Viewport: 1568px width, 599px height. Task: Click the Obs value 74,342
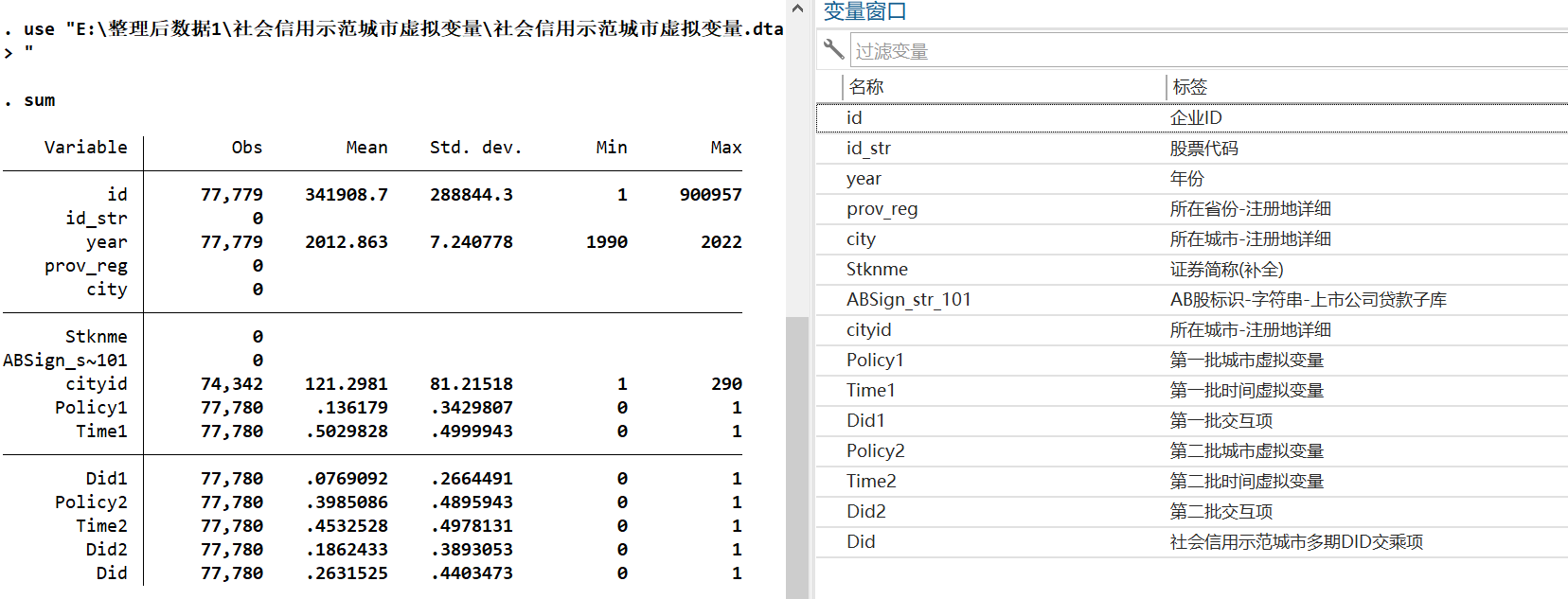tap(232, 384)
